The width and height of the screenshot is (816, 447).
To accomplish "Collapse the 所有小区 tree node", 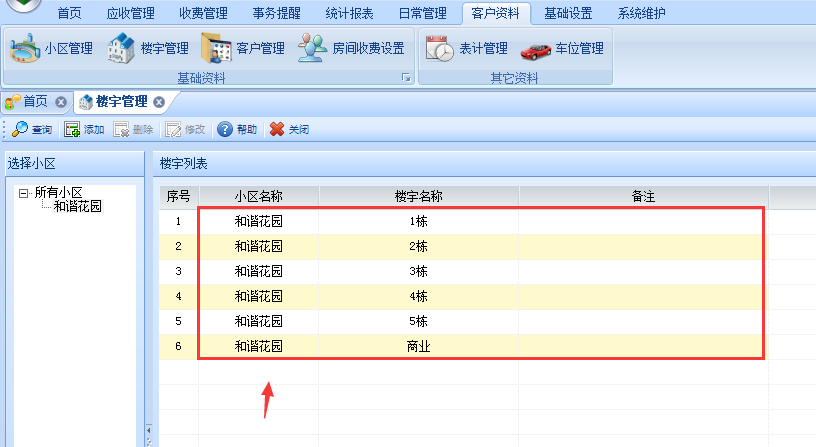I will tap(23, 193).
